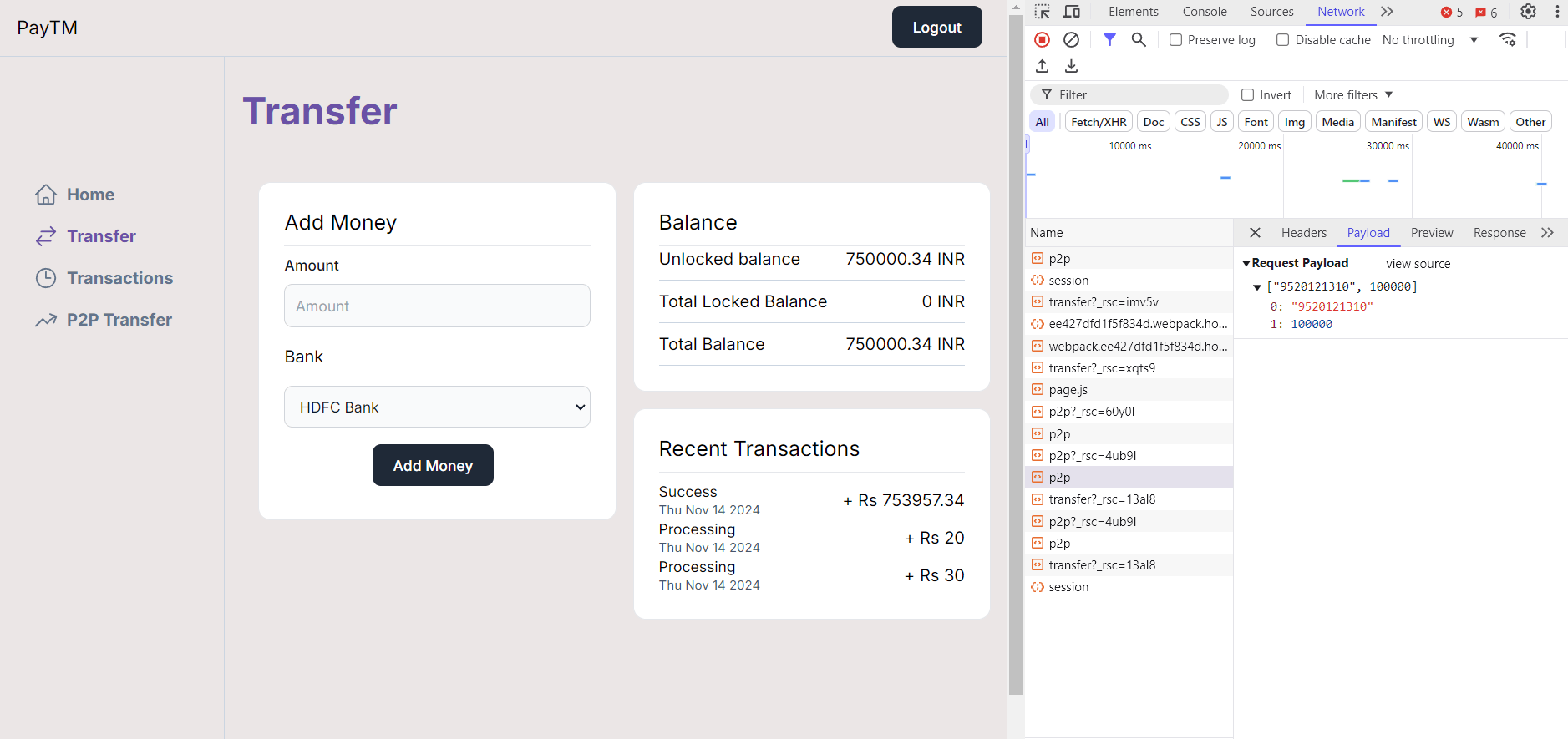Go to the Transactions page link
The image size is (1568, 739).
pyautogui.click(x=120, y=278)
